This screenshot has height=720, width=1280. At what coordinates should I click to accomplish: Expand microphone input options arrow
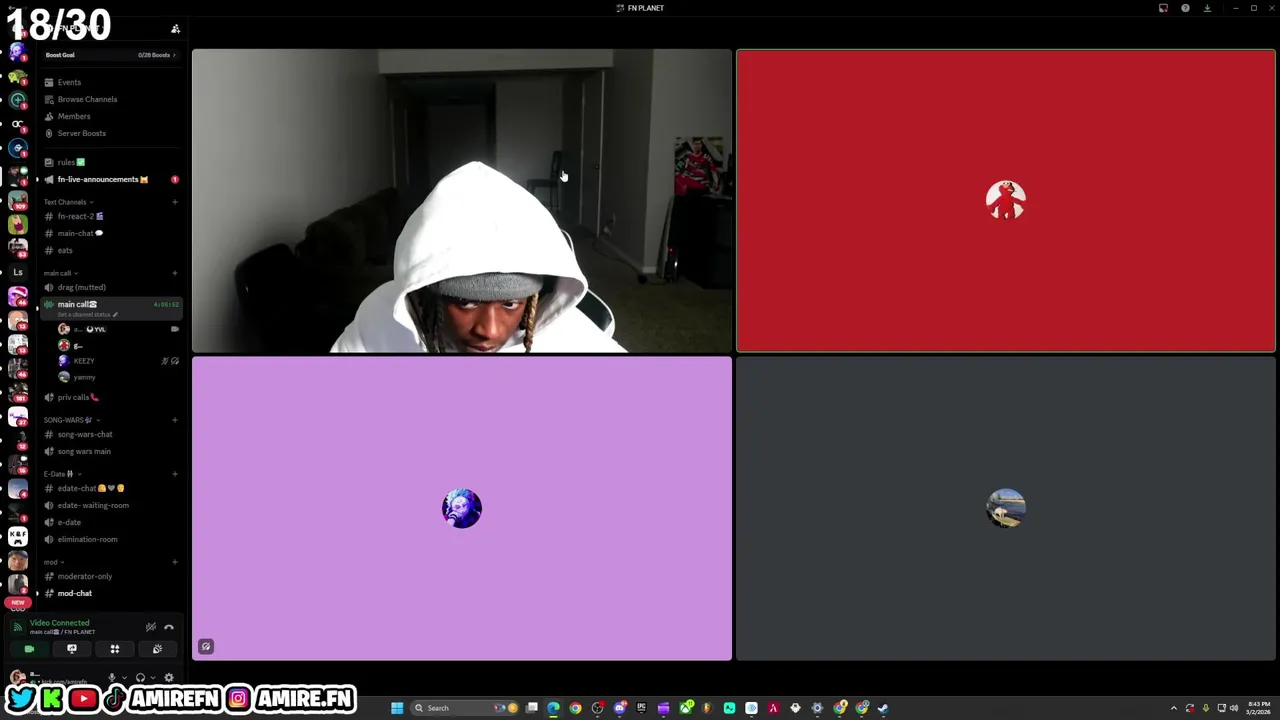point(124,678)
